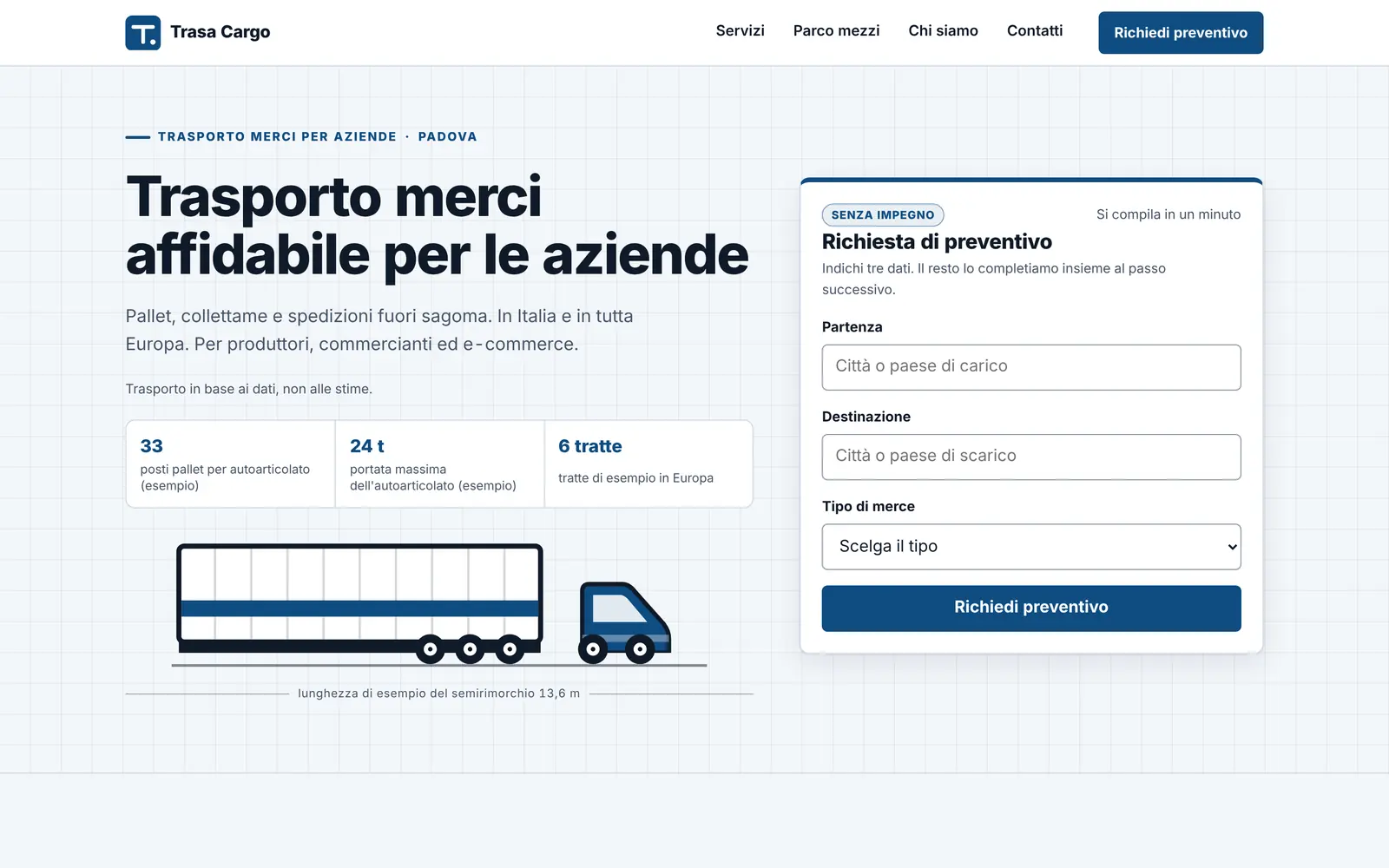This screenshot has height=868, width=1389.
Task: Focus the Destinazione city input field
Action: 1031,457
